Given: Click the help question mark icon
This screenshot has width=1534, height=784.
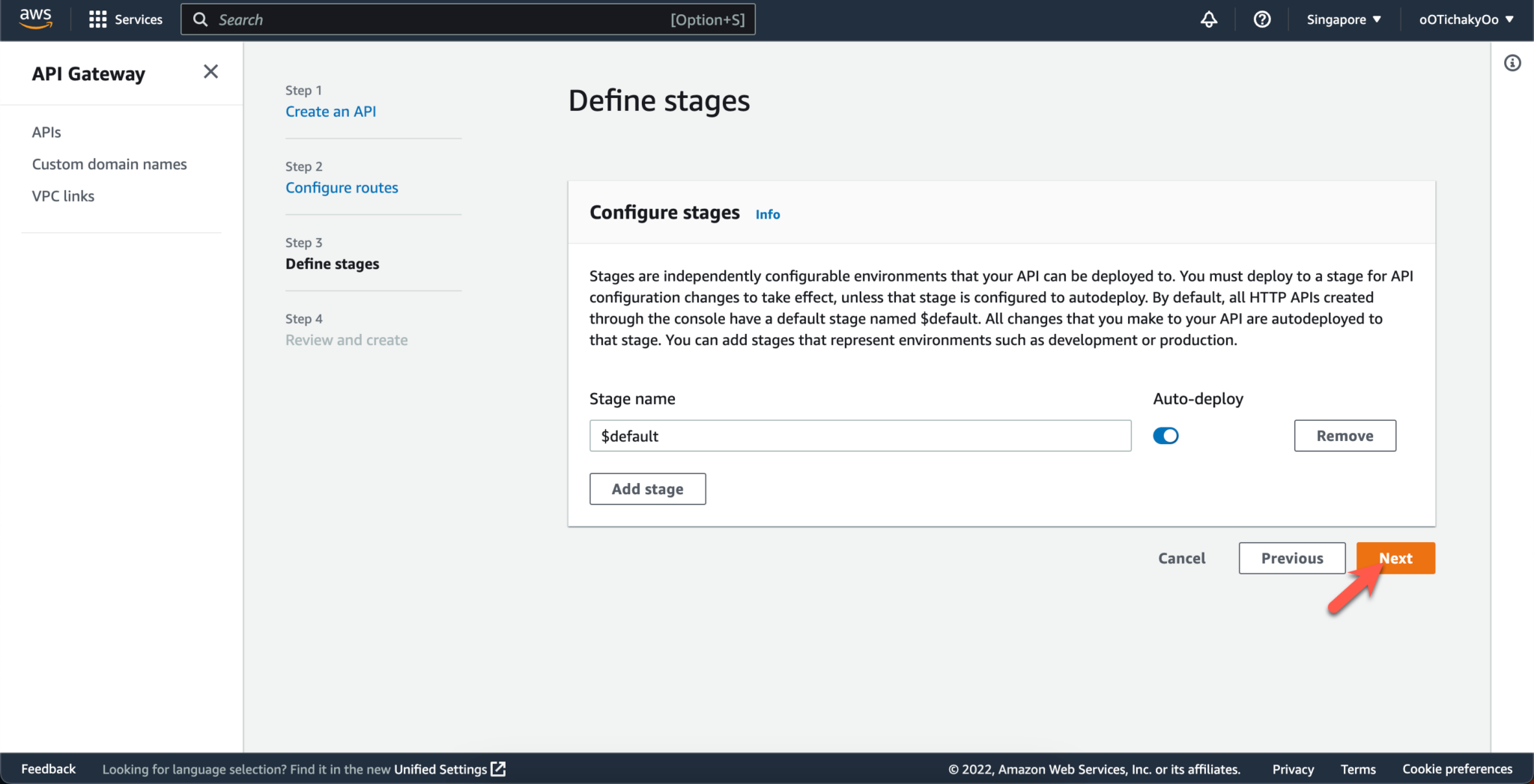Looking at the screenshot, I should pyautogui.click(x=1262, y=19).
